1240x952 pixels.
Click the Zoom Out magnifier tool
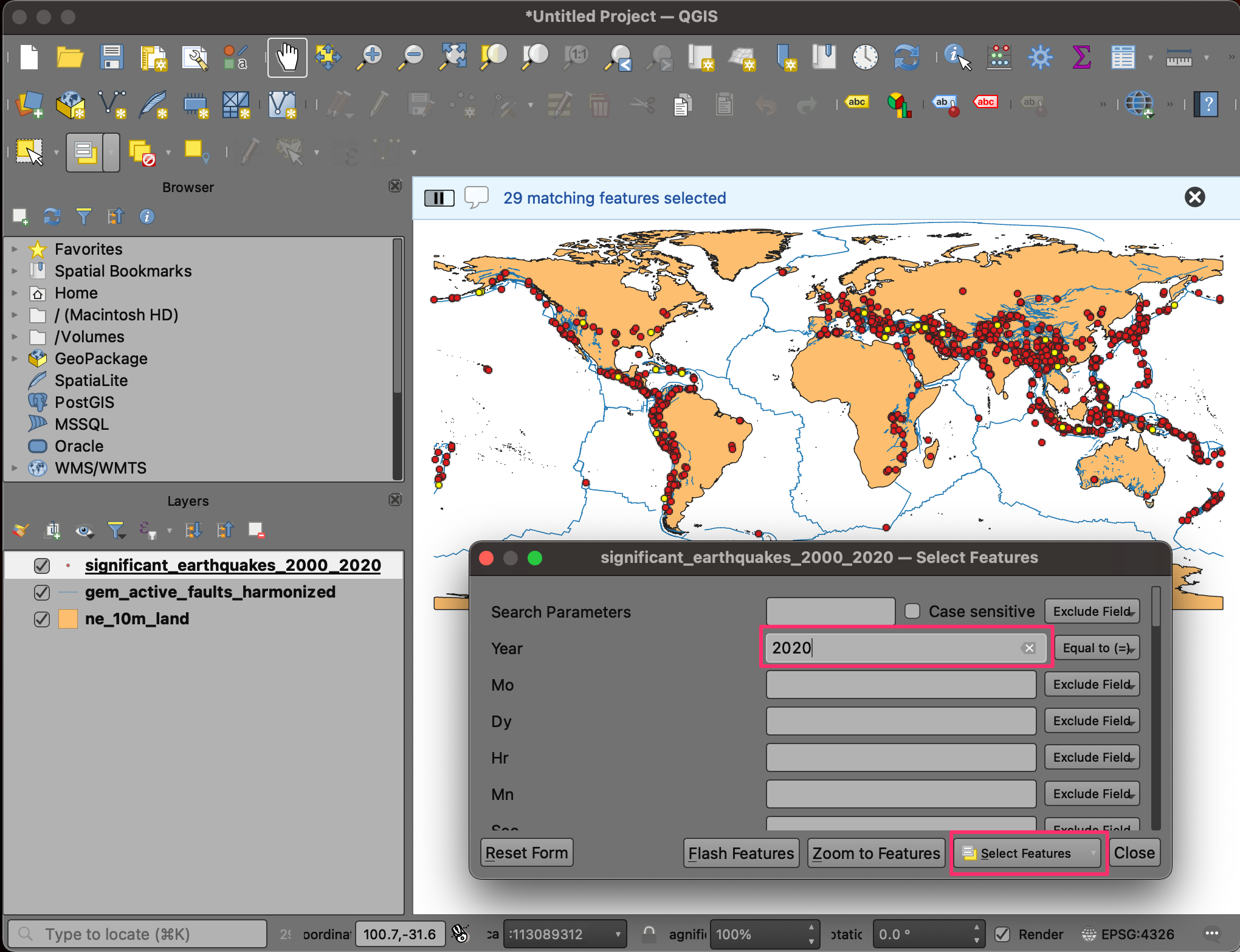(x=411, y=58)
